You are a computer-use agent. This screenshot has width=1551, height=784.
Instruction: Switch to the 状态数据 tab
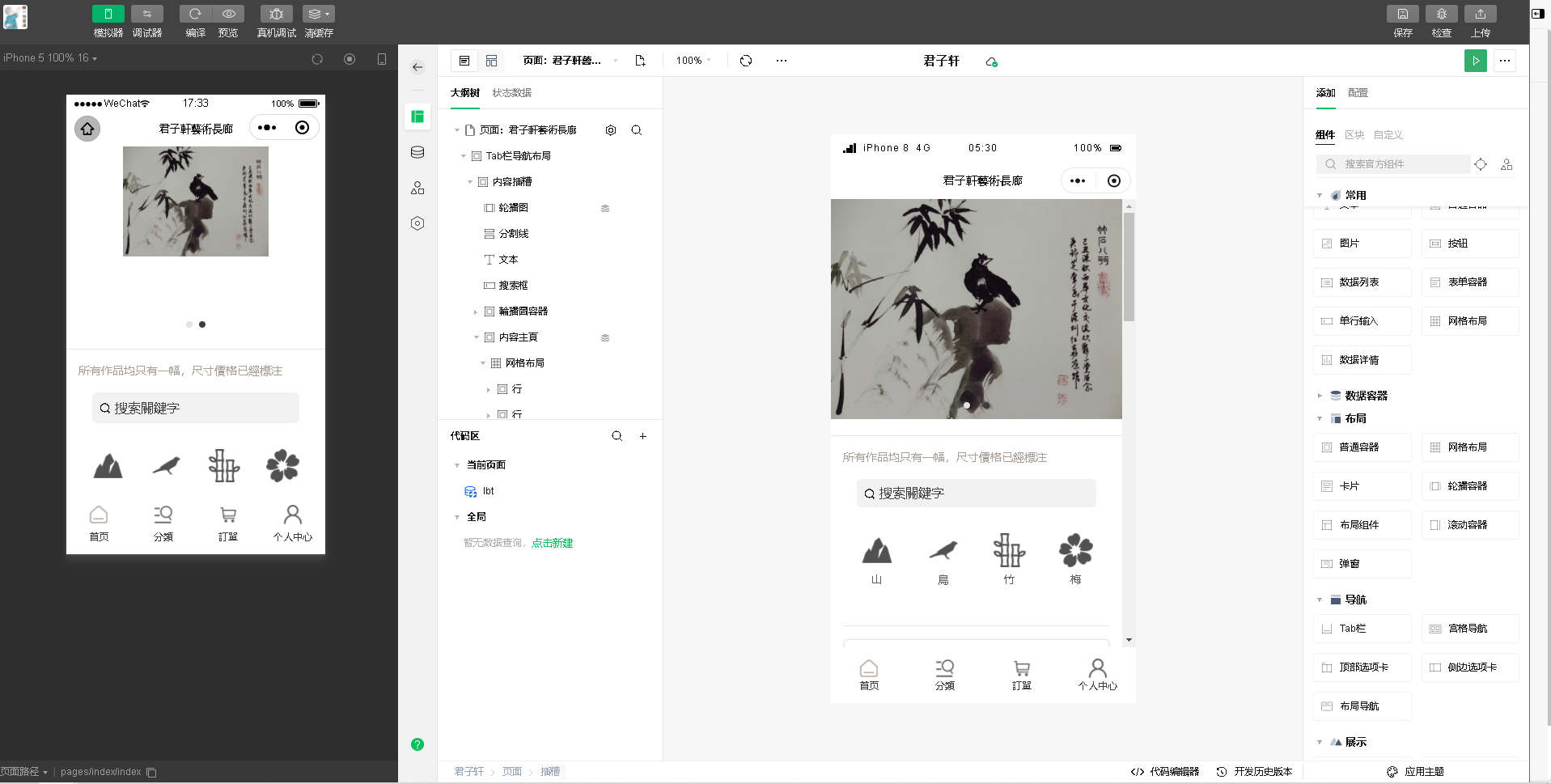tap(512, 93)
